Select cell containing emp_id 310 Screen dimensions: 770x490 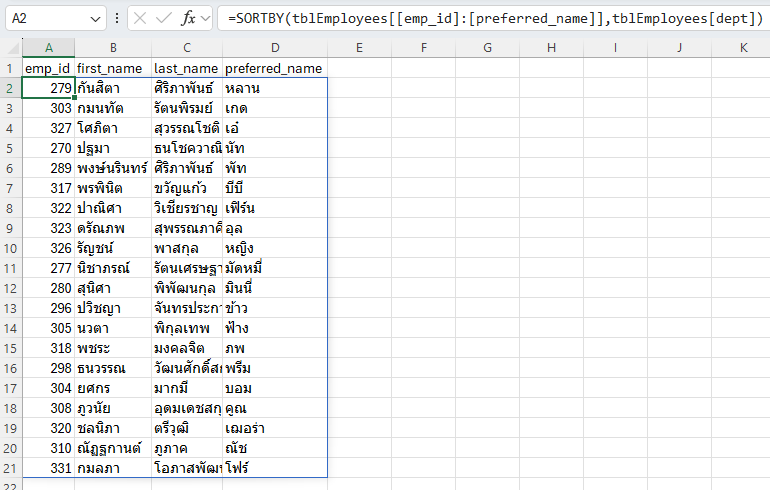coord(49,448)
